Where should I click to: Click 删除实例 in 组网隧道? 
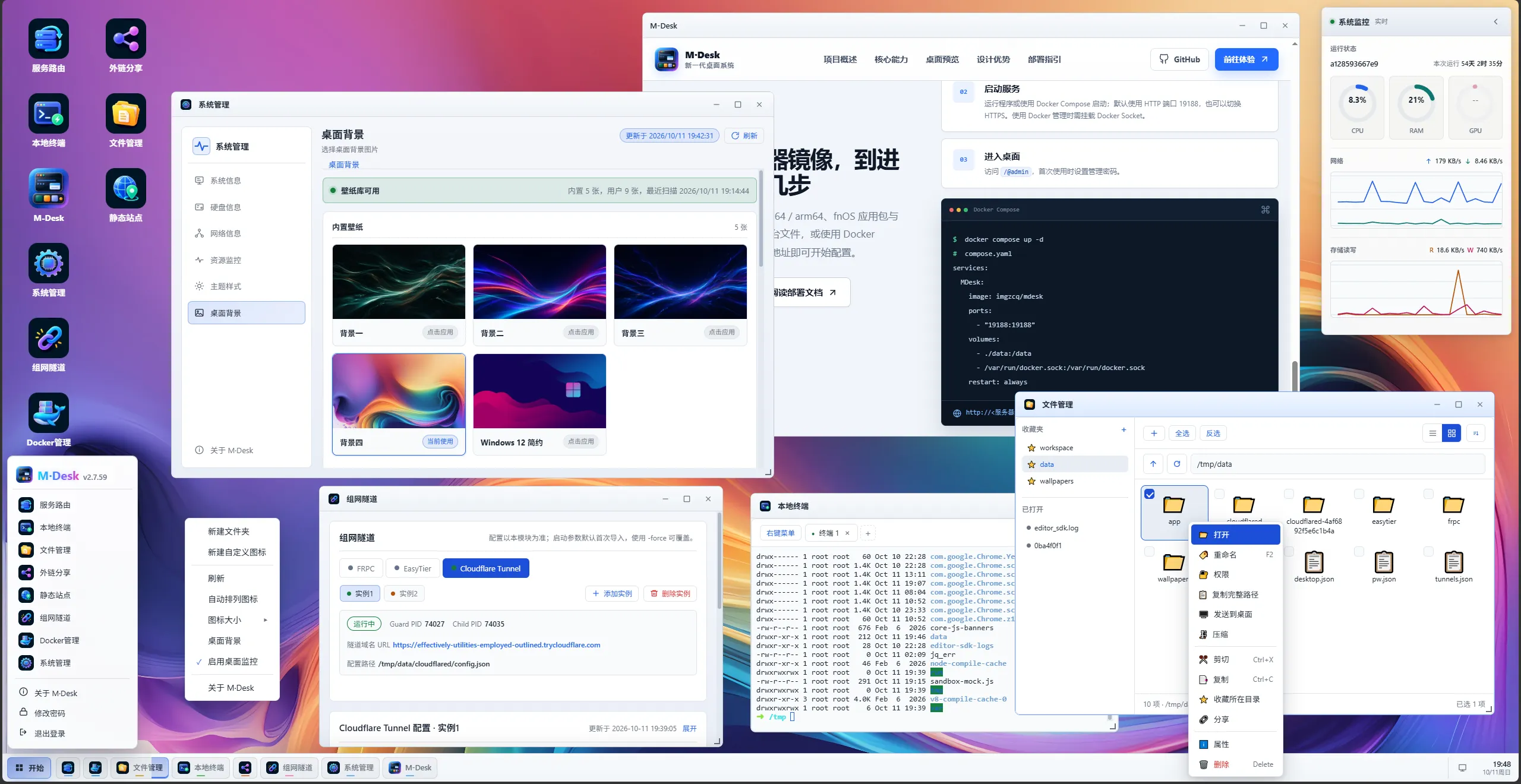pos(670,593)
